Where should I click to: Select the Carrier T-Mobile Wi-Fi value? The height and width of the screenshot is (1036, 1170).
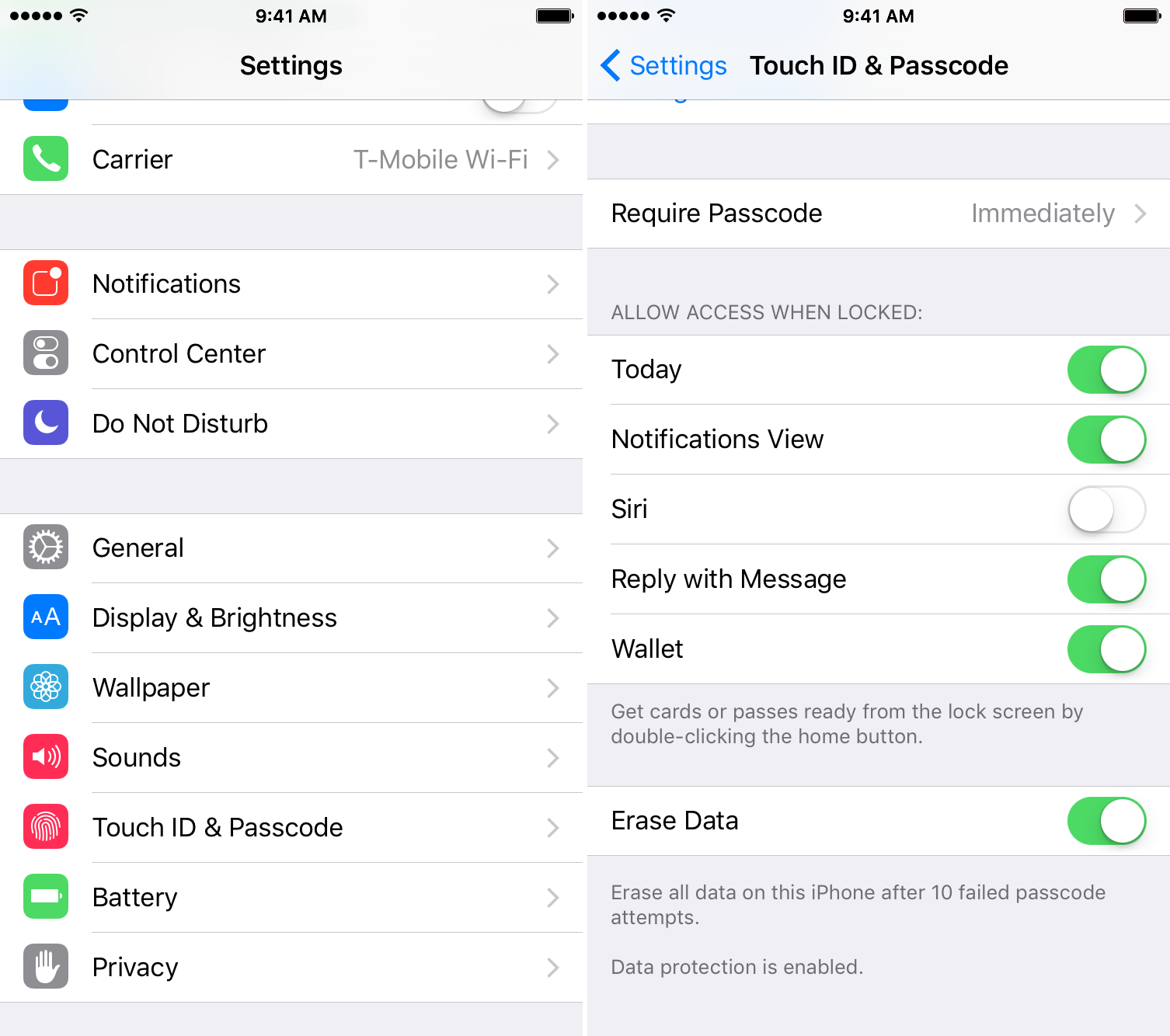pos(440,159)
